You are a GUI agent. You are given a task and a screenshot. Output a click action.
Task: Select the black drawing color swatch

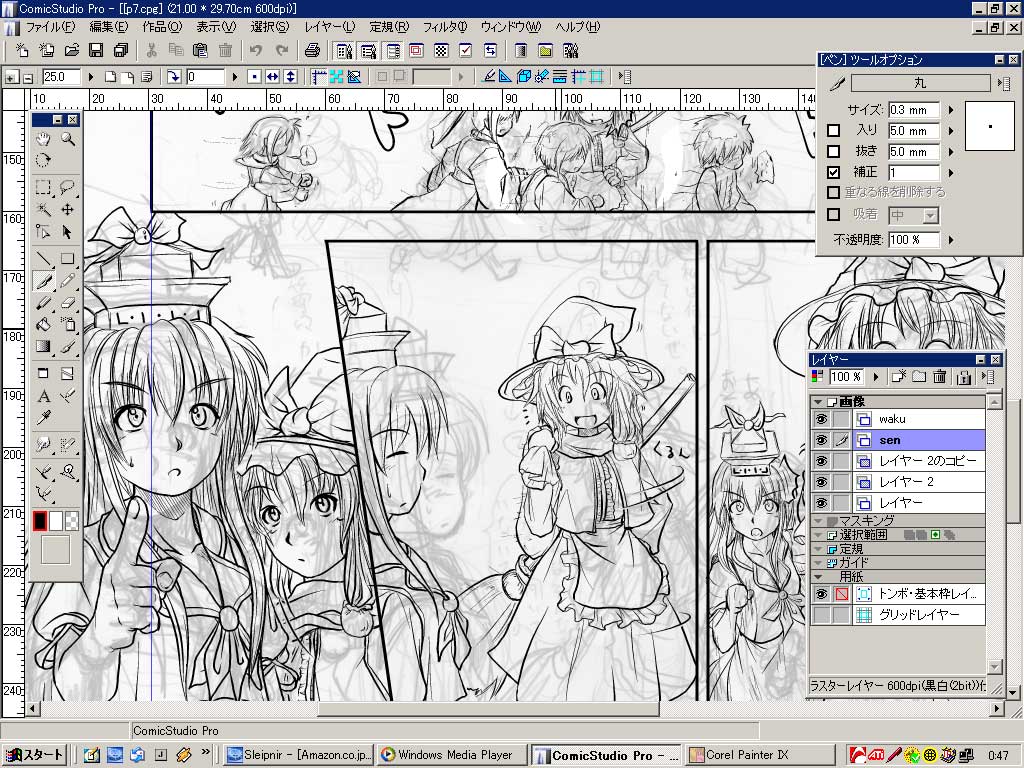[x=40, y=520]
